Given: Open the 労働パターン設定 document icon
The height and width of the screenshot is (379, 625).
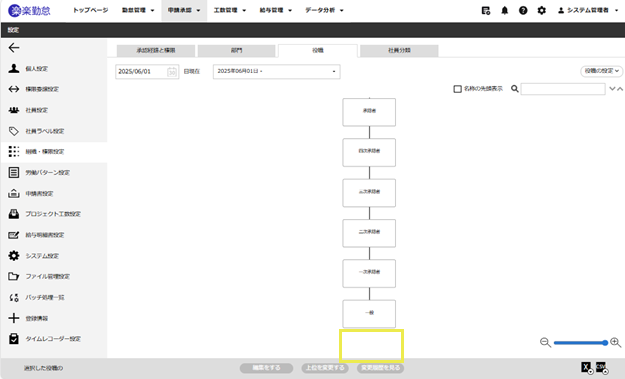Looking at the screenshot, I should point(14,173).
